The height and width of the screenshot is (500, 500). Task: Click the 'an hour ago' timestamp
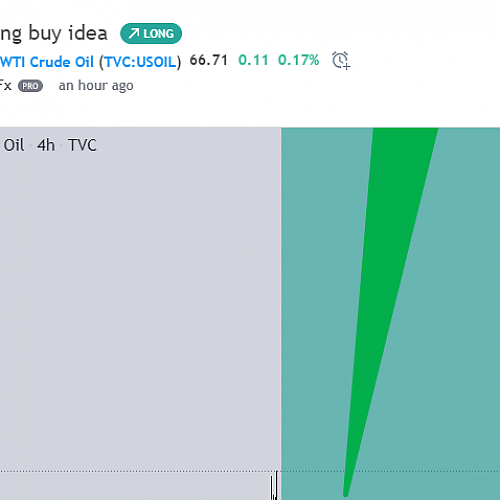(x=96, y=86)
